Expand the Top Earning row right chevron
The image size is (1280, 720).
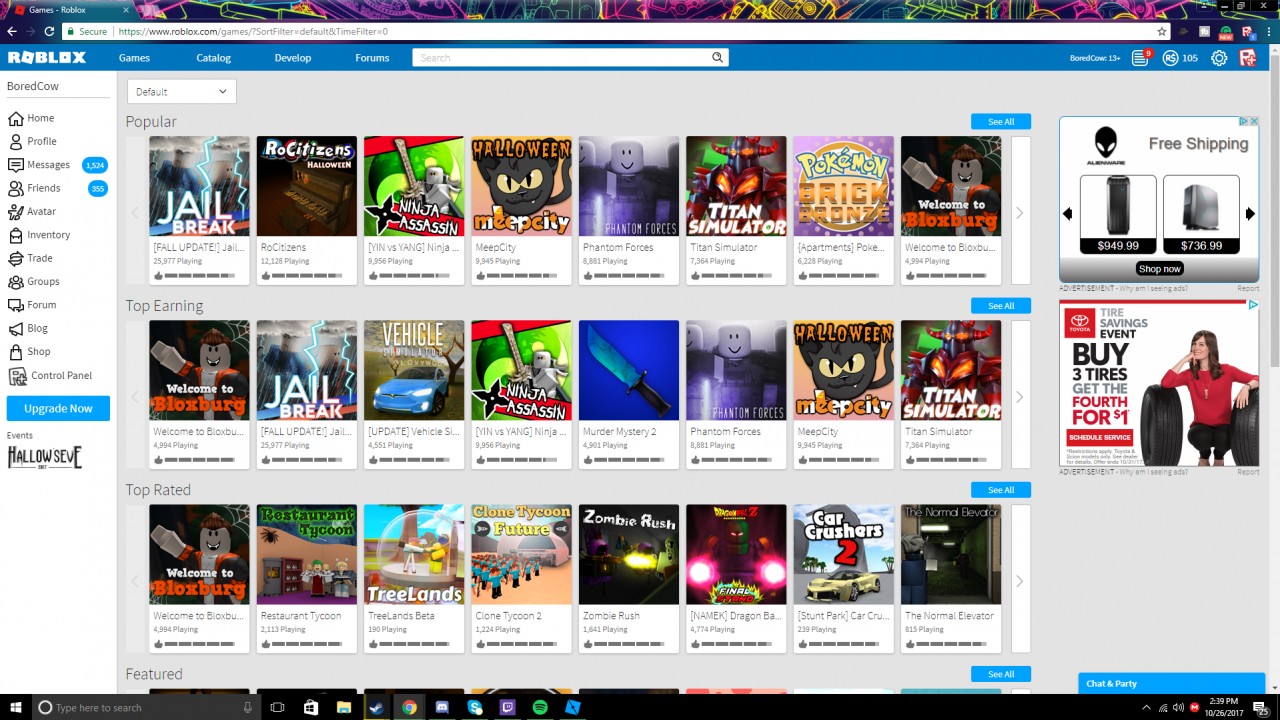click(x=1020, y=396)
